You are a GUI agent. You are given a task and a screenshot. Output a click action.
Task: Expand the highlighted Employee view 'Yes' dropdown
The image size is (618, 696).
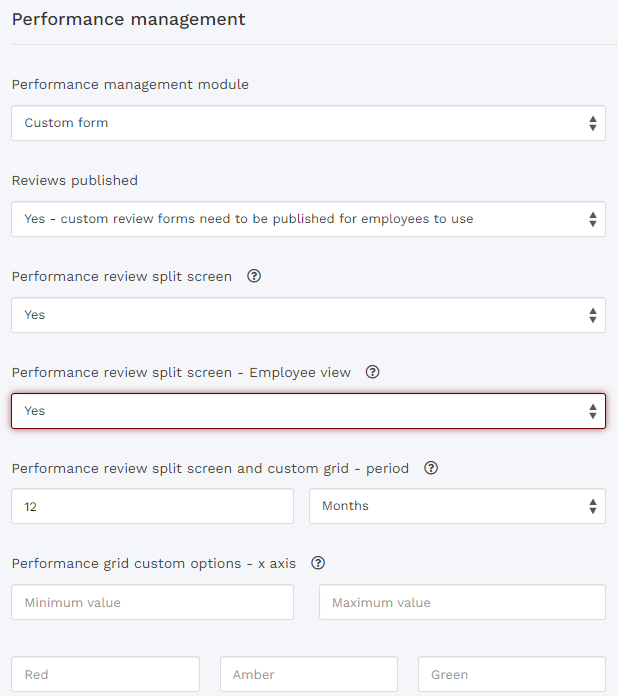[308, 411]
